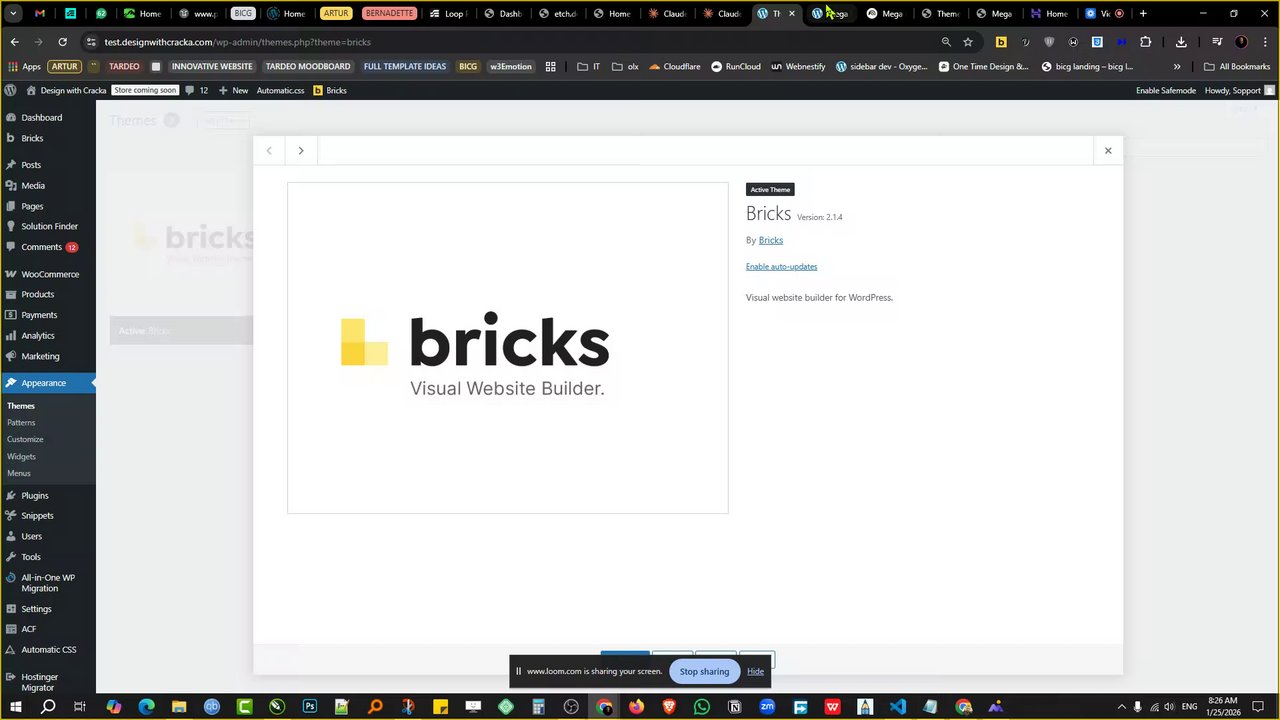The height and width of the screenshot is (720, 1280).
Task: Open Solution Finder menu item
Action: click(48, 226)
